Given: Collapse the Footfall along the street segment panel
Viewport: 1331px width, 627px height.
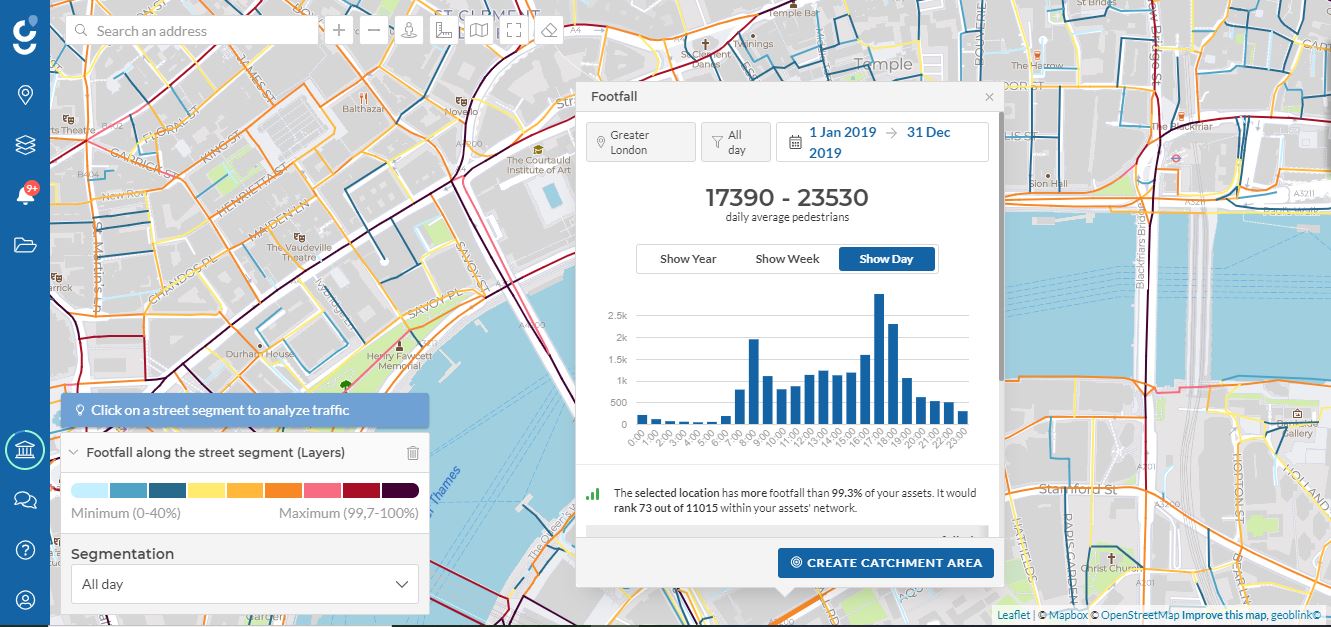Looking at the screenshot, I should click(x=74, y=452).
